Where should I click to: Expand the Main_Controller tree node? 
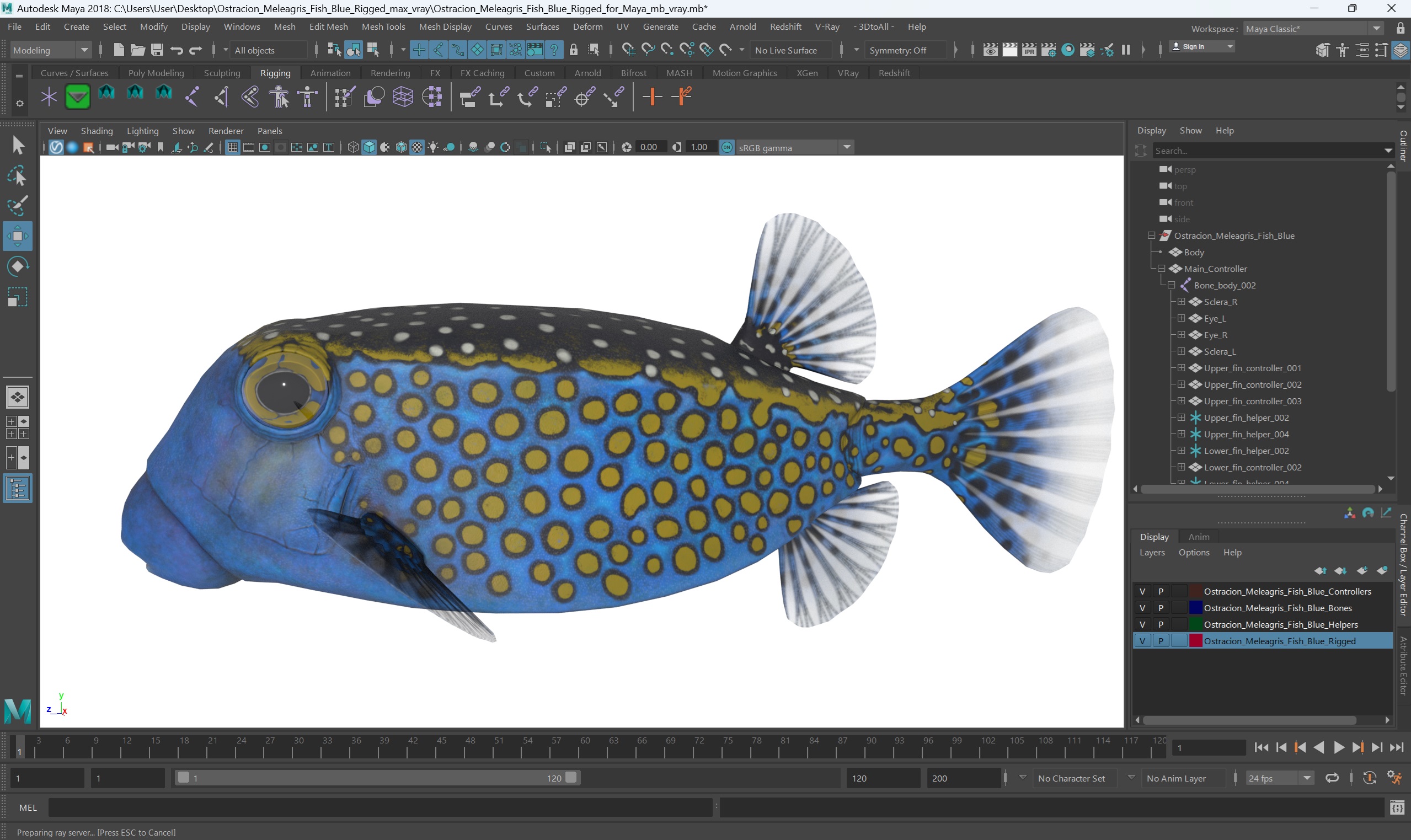coord(1162,268)
